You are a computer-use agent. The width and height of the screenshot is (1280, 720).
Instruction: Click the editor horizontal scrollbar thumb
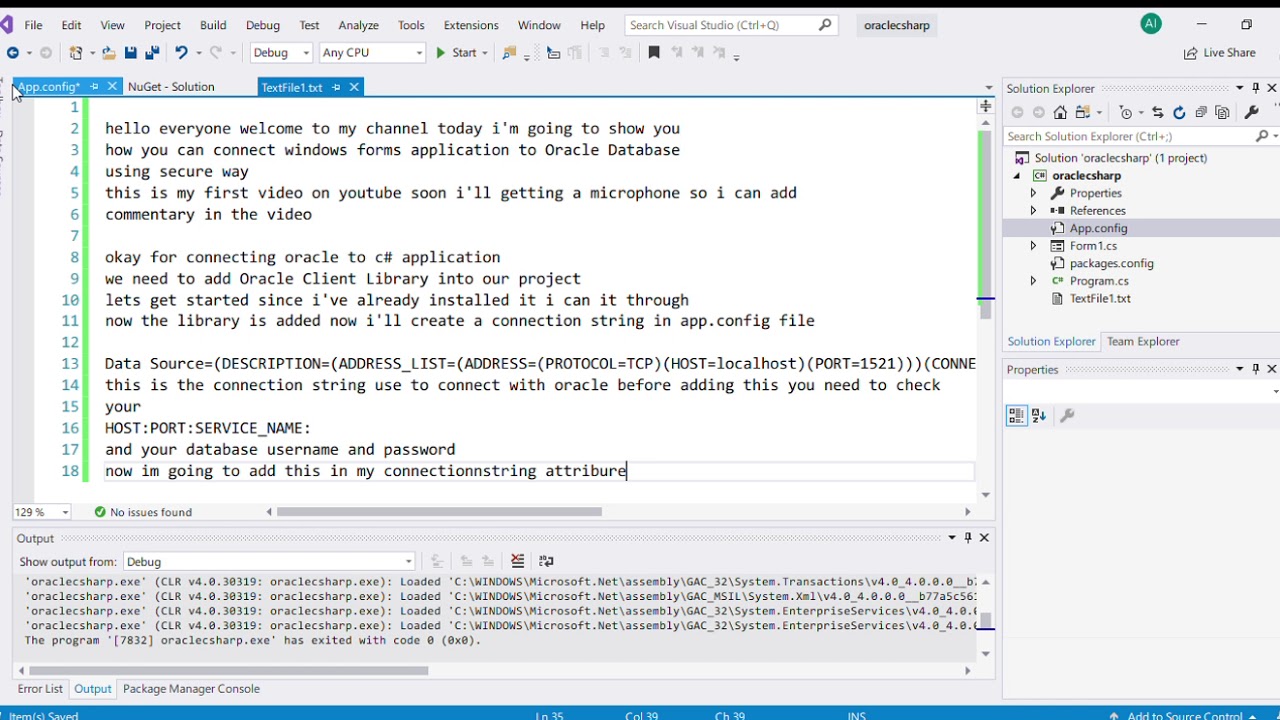click(x=439, y=512)
